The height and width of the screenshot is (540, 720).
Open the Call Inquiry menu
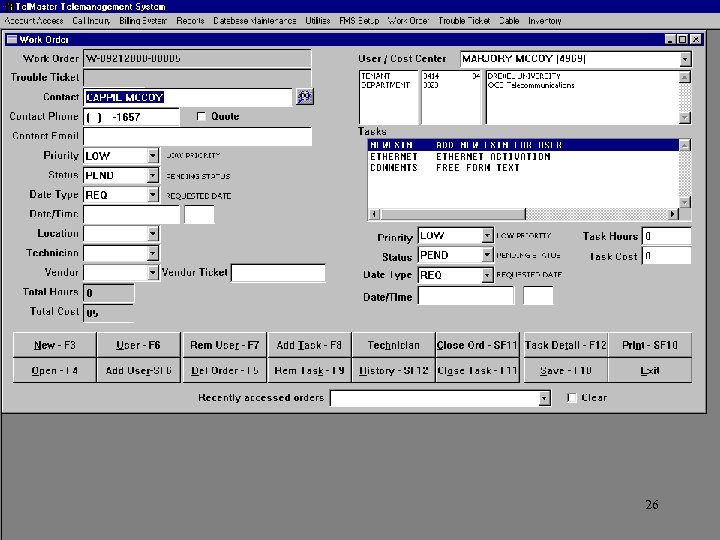point(91,21)
